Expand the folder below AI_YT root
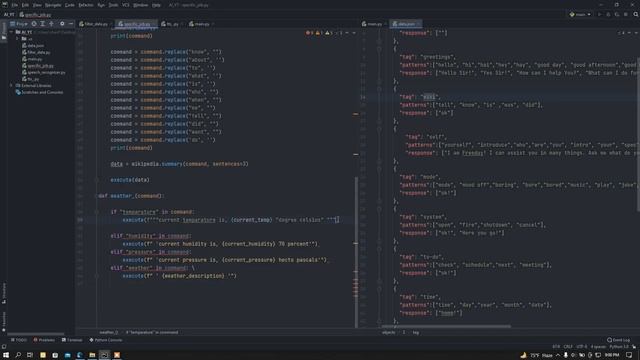 coord(18,39)
